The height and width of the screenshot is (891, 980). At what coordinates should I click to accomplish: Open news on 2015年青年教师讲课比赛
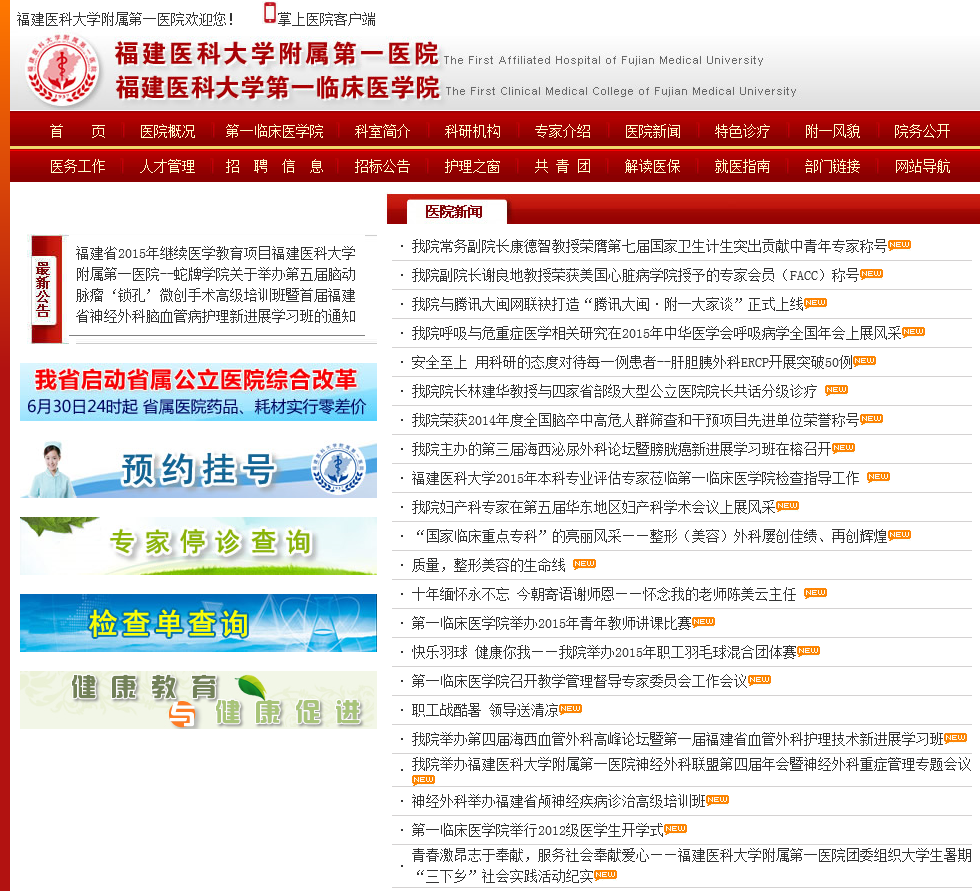[x=551, y=623]
